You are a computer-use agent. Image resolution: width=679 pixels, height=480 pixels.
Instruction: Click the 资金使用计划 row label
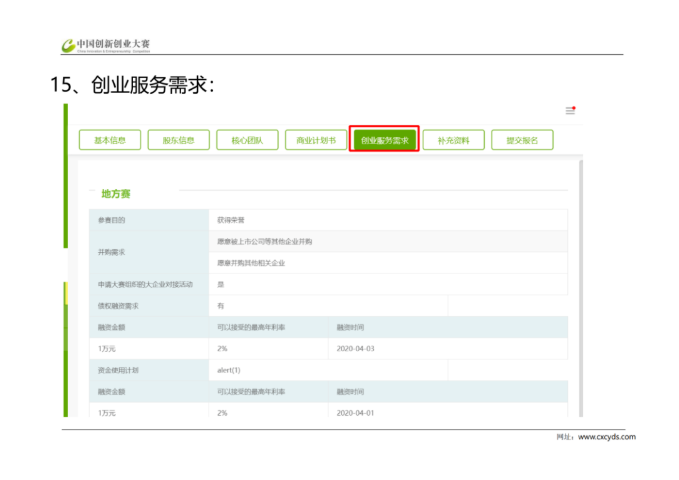tap(118, 370)
